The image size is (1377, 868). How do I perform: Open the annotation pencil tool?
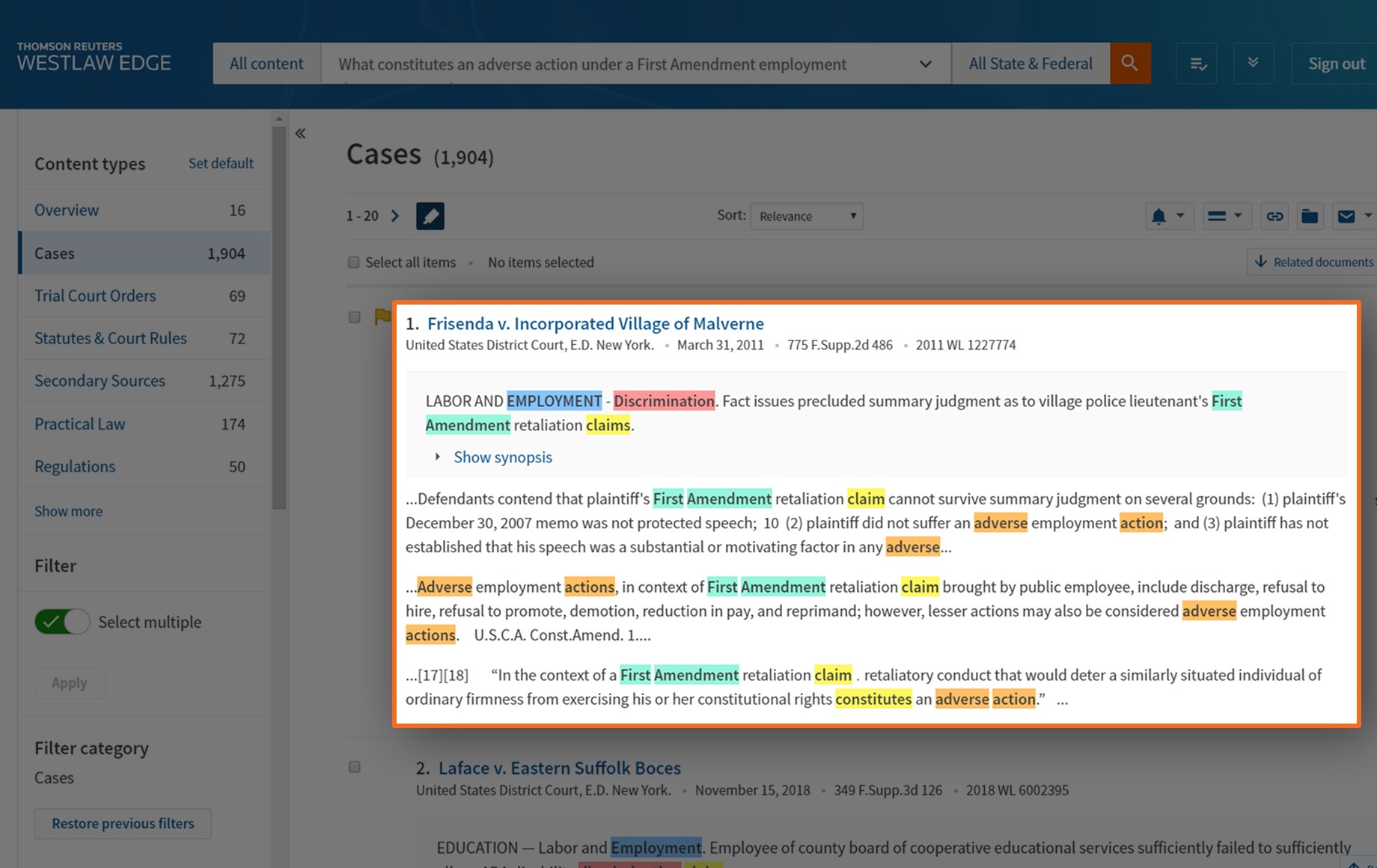tap(430, 216)
